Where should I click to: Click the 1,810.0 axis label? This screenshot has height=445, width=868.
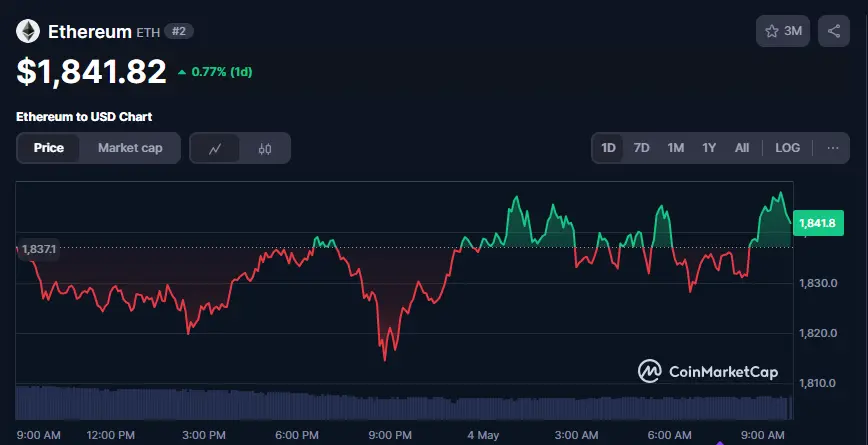[818, 383]
